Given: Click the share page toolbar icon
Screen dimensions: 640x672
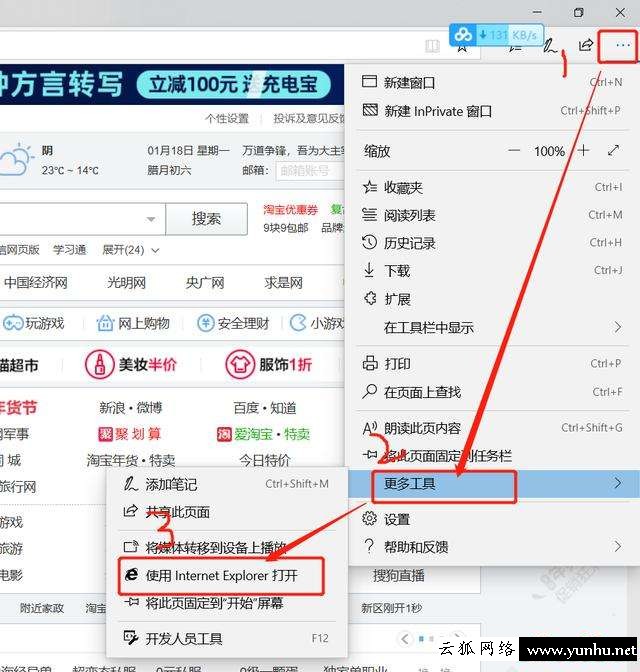Looking at the screenshot, I should pos(586,45).
